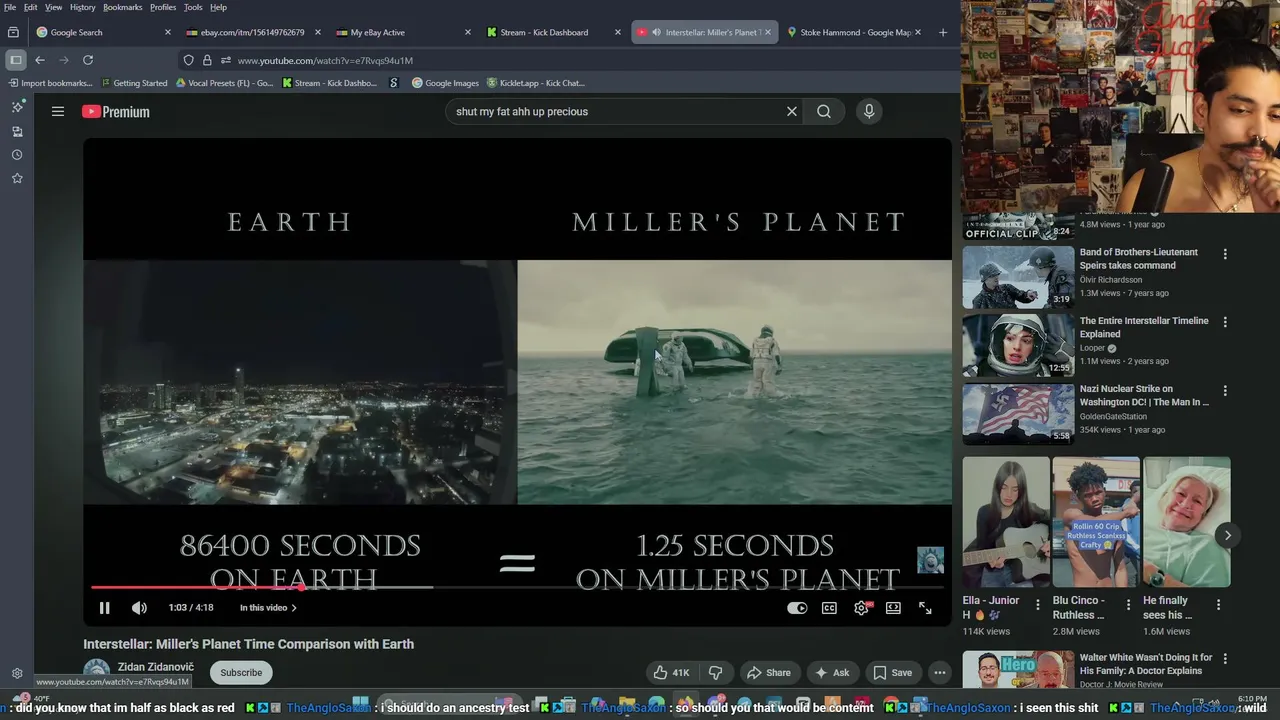Screen dimensions: 1280x720
Task: Open File menu in browser
Action: [x=10, y=7]
